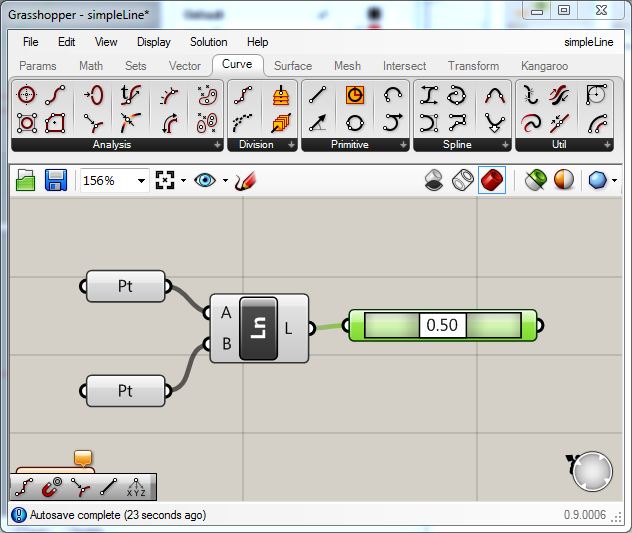632x533 pixels.
Task: Open the sketch pencil tool in canvas toolbar
Action: point(245,181)
